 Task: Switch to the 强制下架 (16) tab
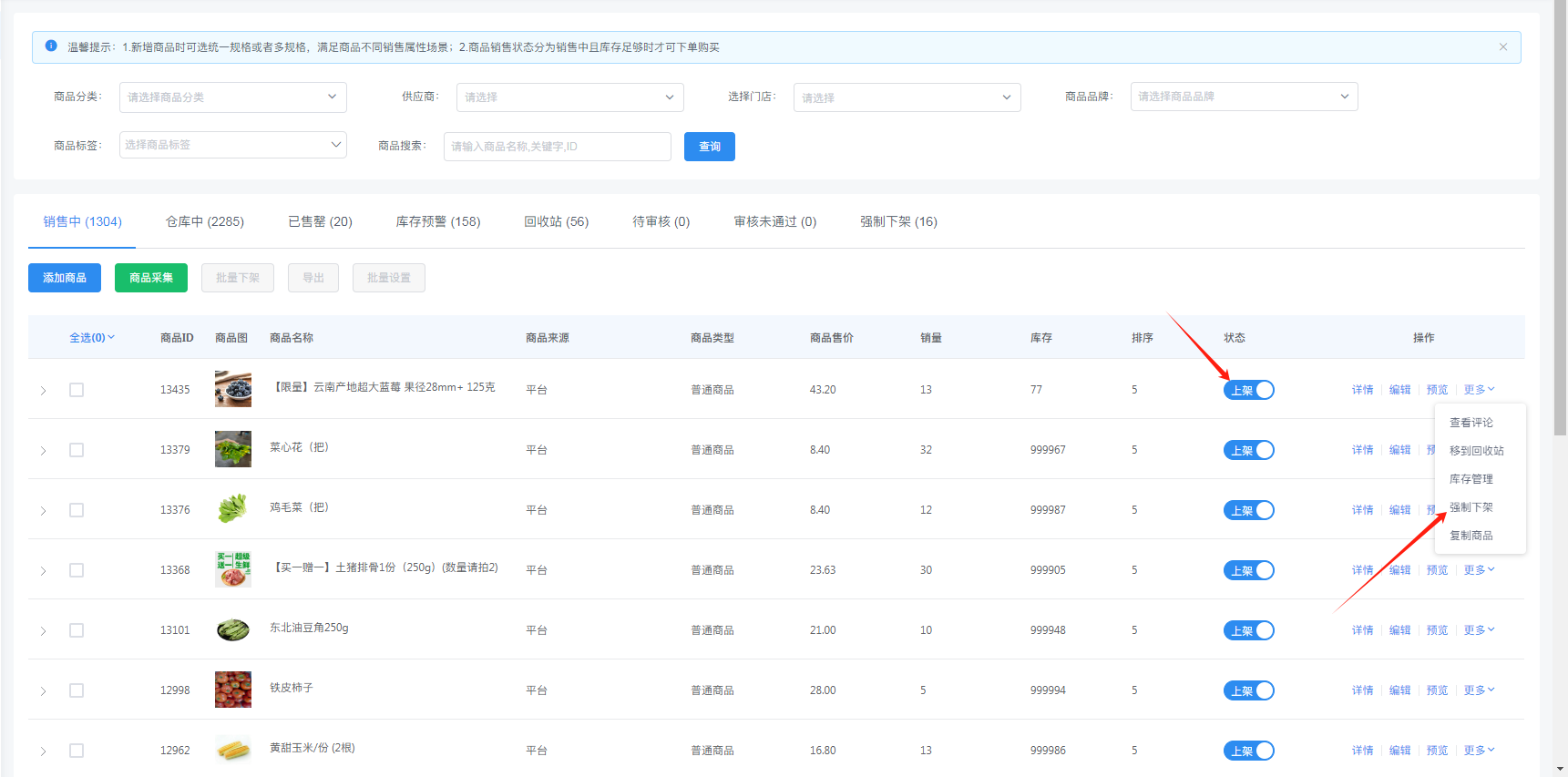(898, 221)
